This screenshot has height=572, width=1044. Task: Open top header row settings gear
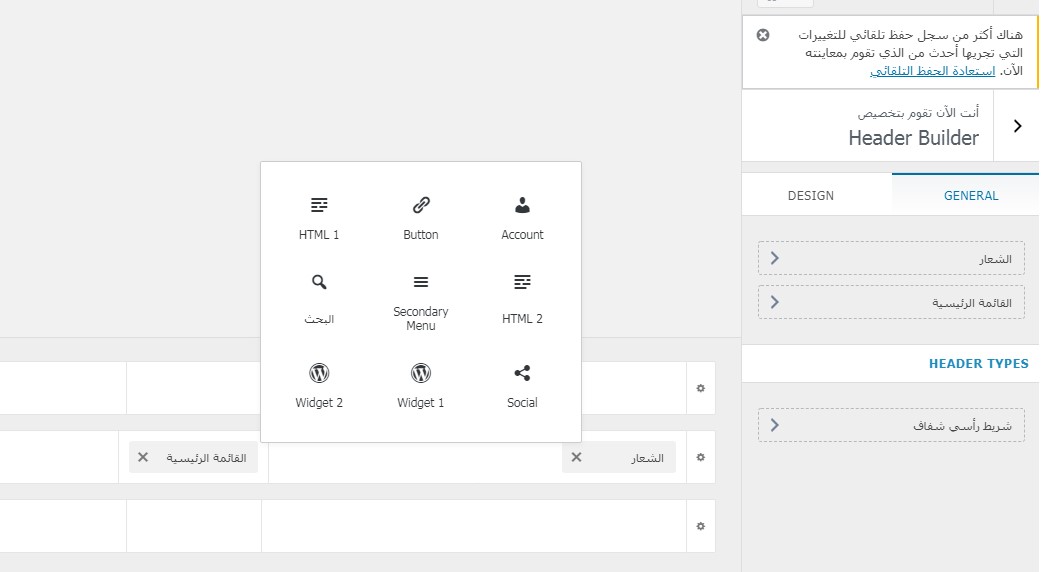click(x=701, y=388)
